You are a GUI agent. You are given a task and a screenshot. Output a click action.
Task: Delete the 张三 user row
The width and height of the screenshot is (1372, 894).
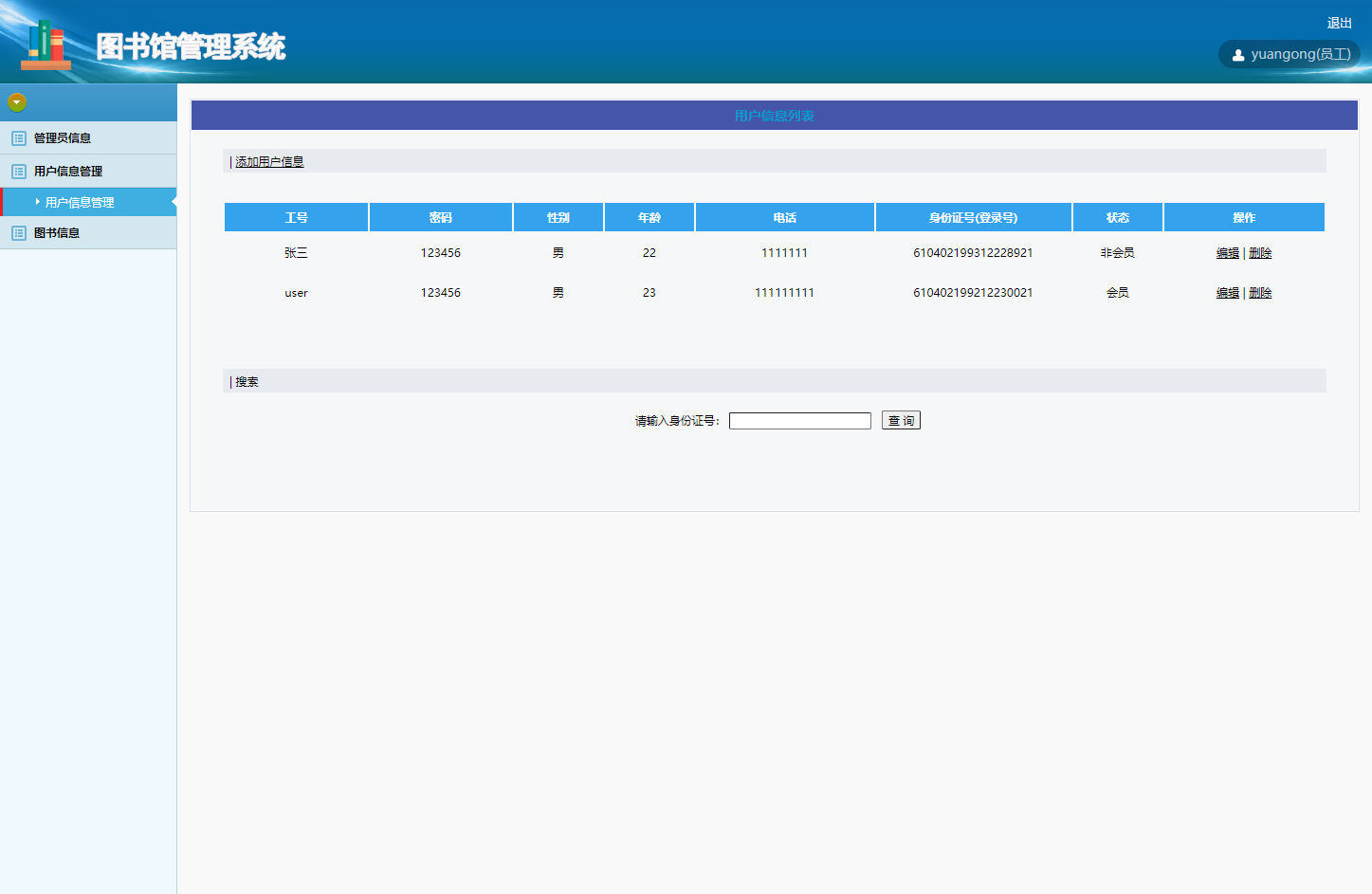click(x=1260, y=253)
